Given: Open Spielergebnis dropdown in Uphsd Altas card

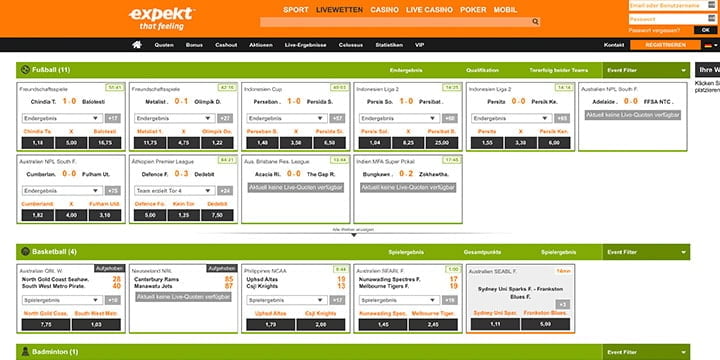Looking at the screenshot, I should pos(287,300).
